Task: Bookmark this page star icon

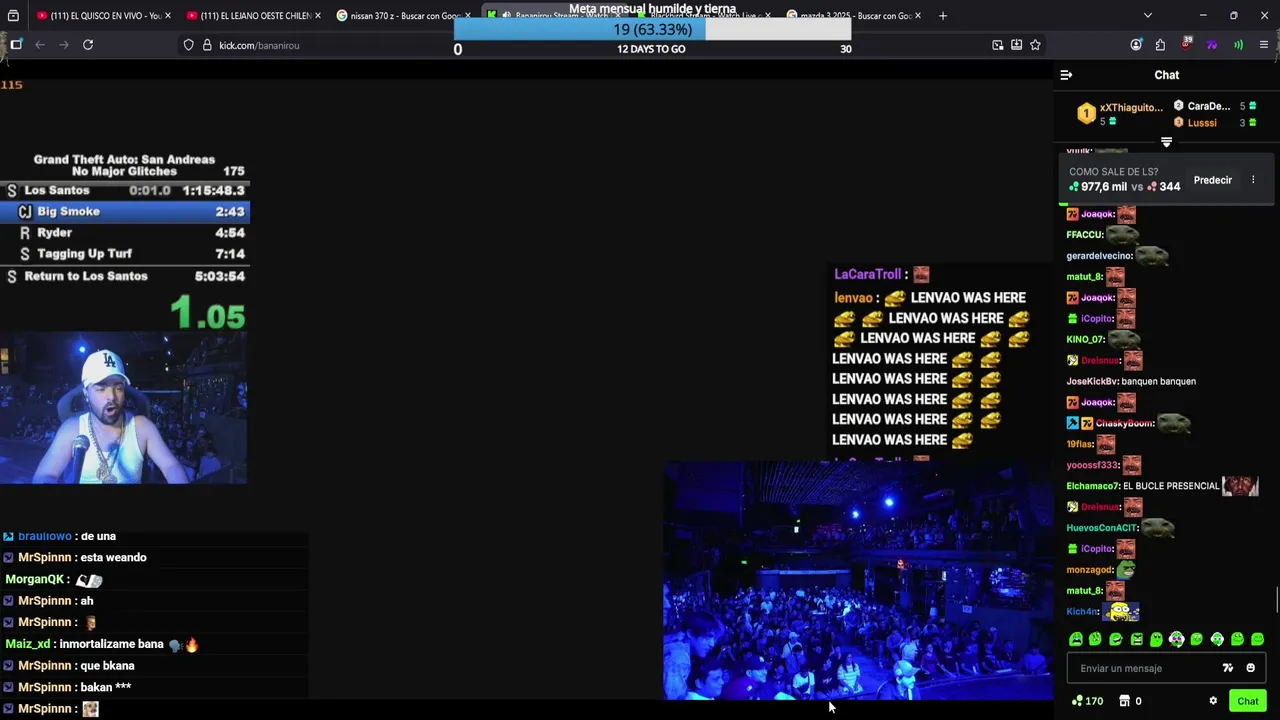Action: (1035, 45)
